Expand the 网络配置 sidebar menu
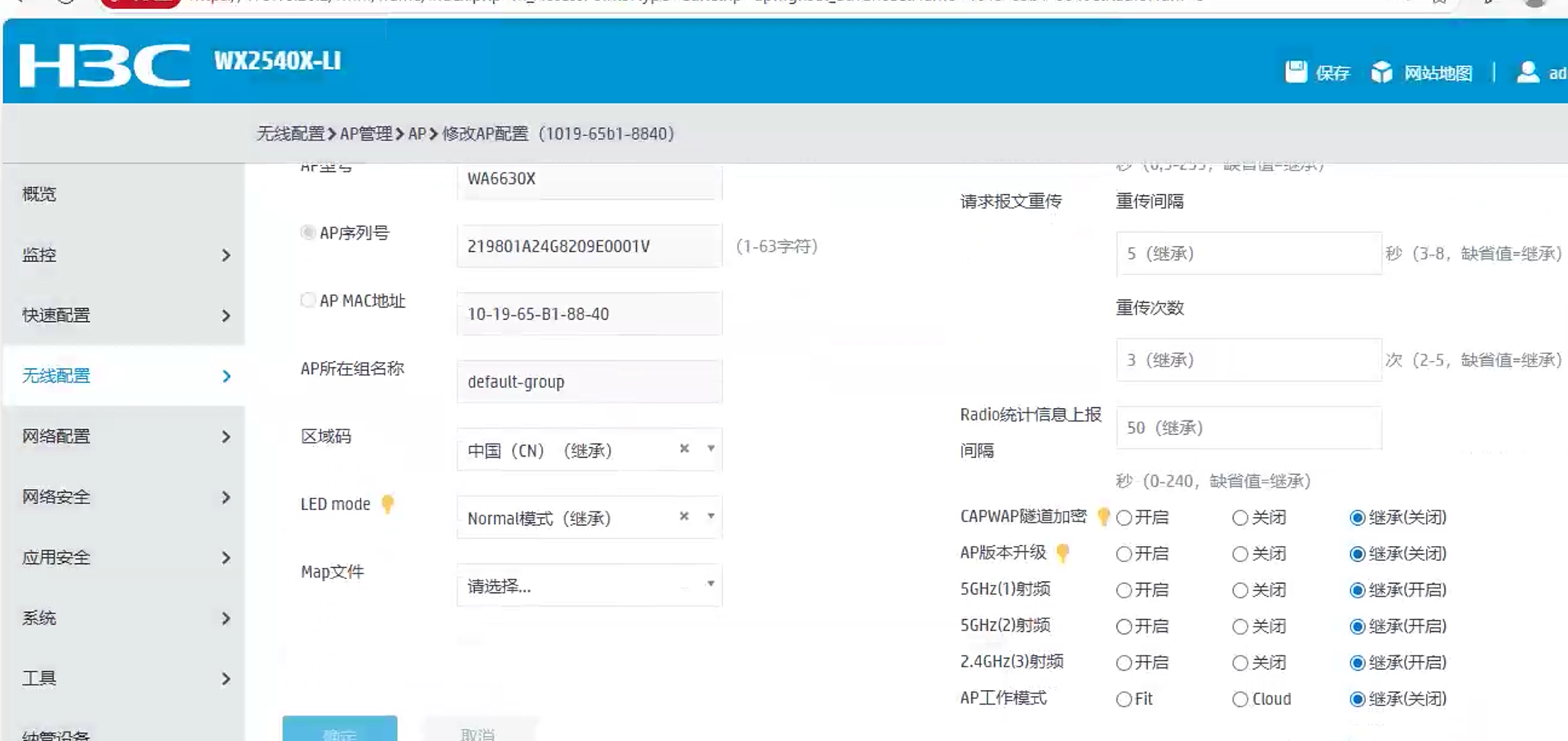This screenshot has width=1568, height=741. (123, 436)
